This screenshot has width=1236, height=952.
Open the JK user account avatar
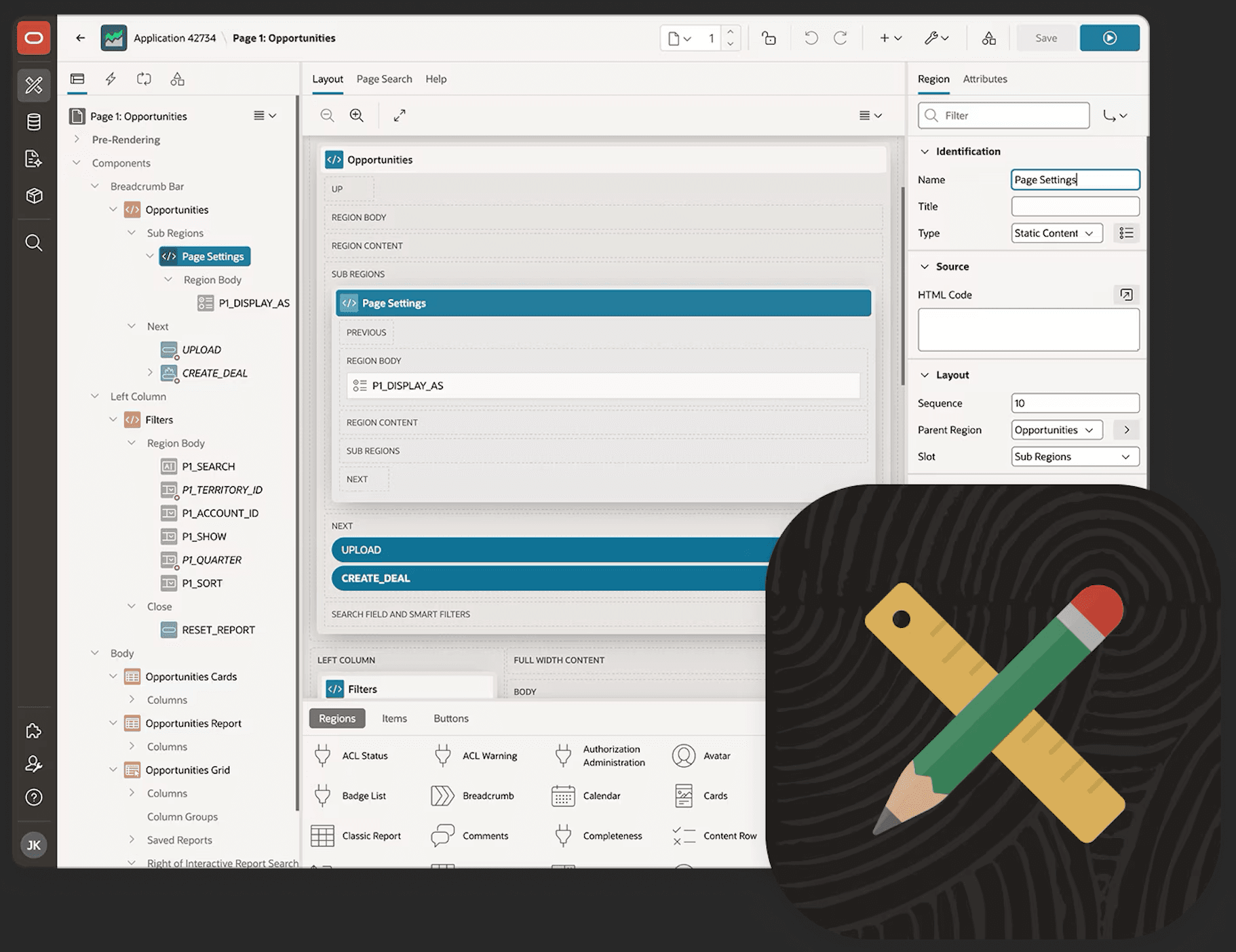coord(34,846)
